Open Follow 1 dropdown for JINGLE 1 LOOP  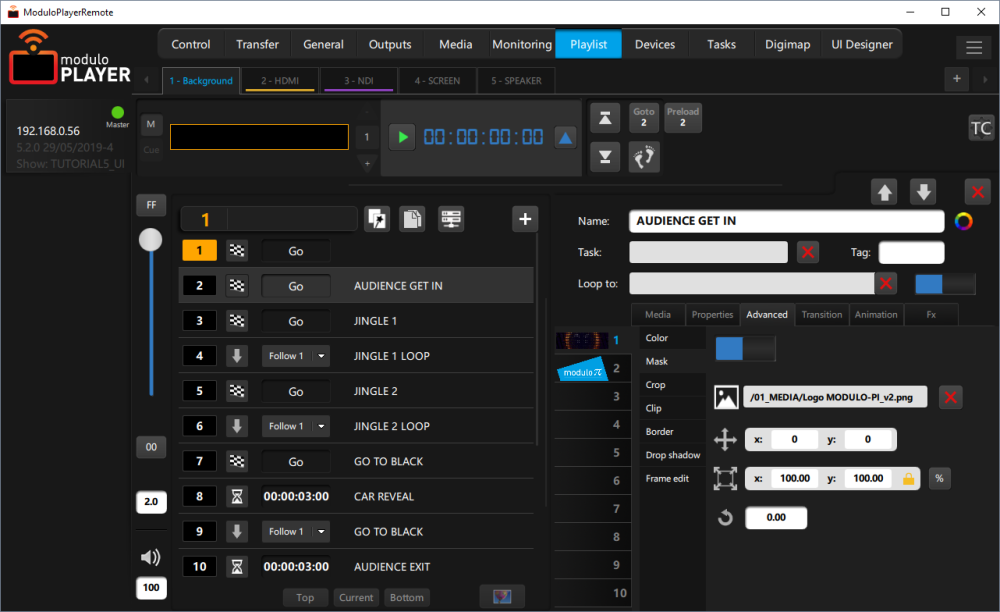pos(320,356)
